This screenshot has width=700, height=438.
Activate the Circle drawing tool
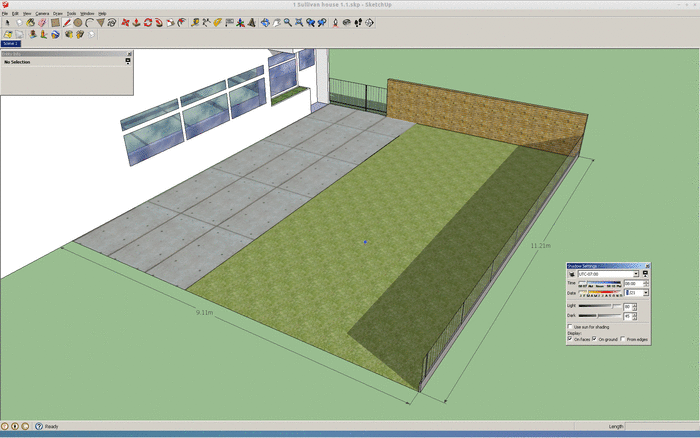[78, 22]
